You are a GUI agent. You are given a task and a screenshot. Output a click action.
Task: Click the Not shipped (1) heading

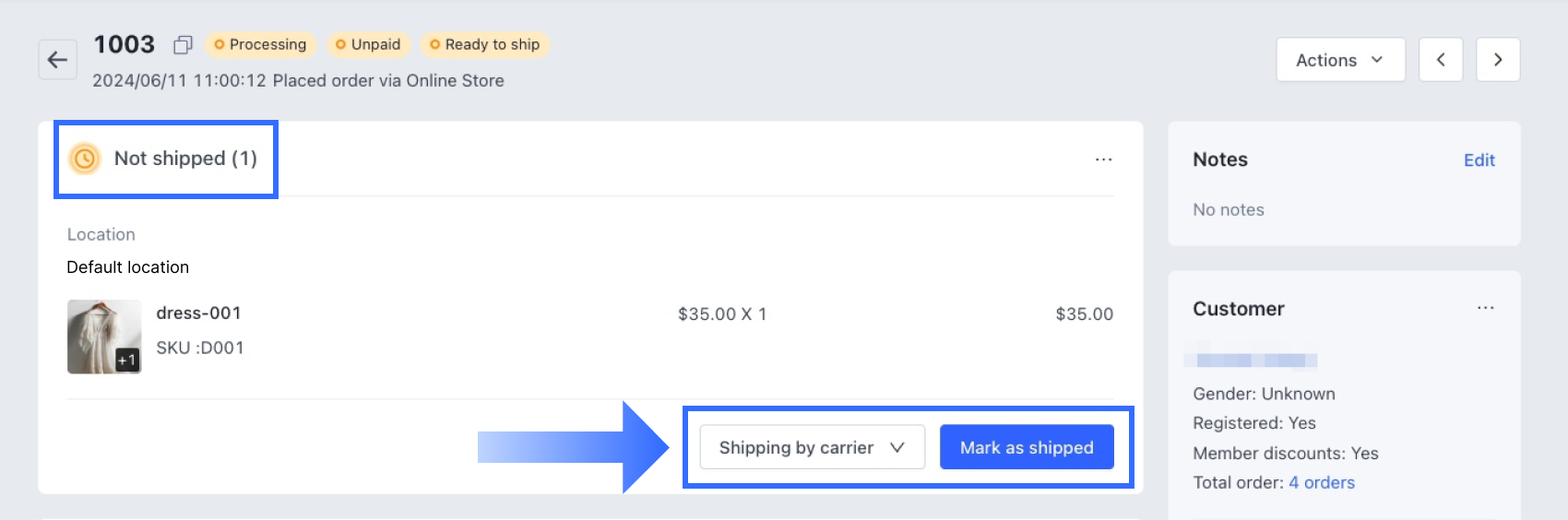(185, 159)
